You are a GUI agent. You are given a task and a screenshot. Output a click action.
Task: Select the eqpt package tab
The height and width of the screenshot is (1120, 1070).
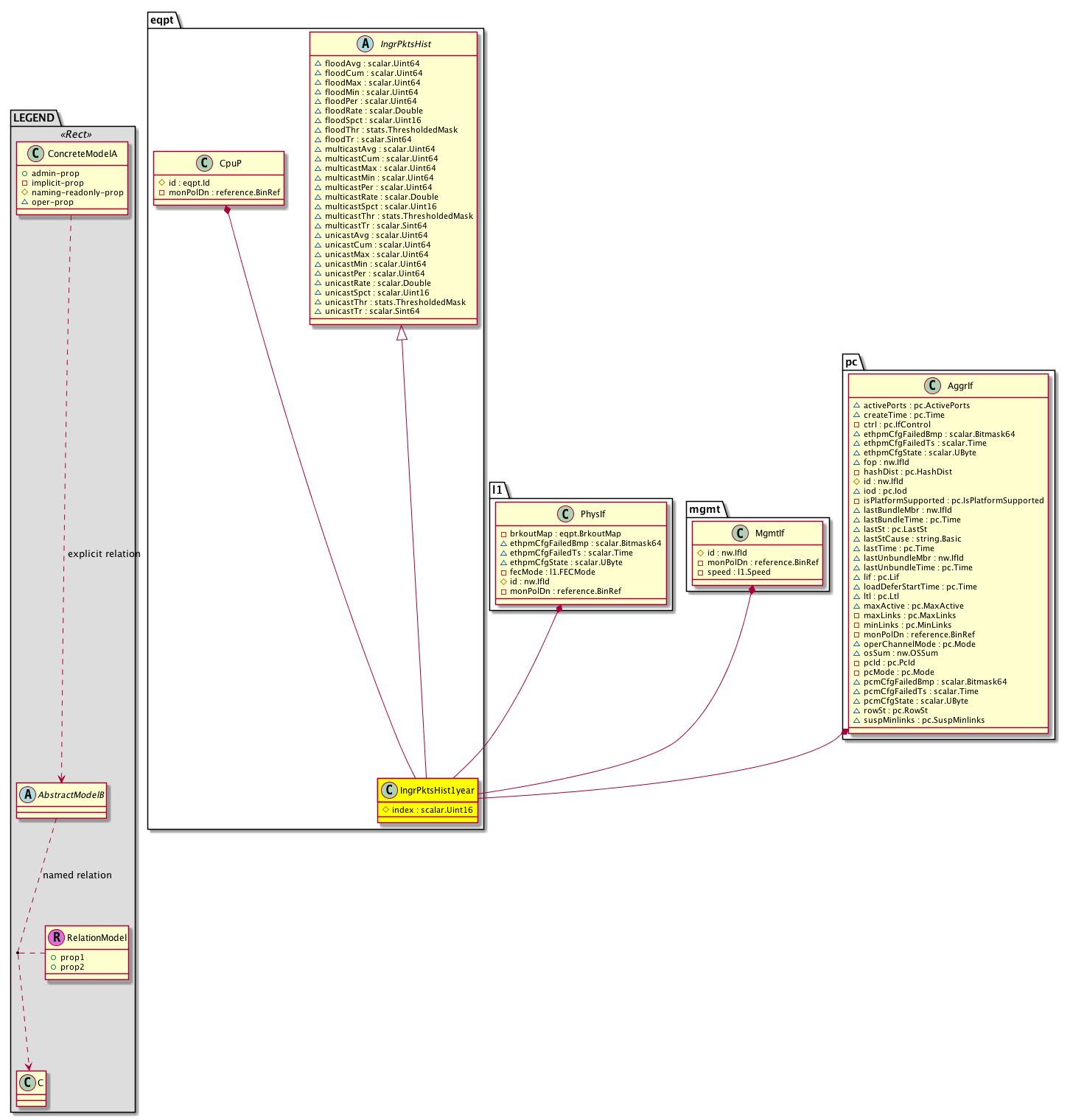point(162,20)
